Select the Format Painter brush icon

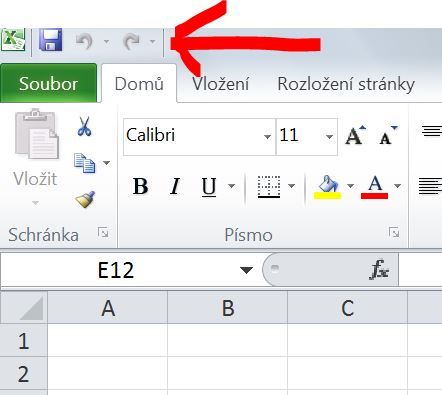tap(85, 199)
